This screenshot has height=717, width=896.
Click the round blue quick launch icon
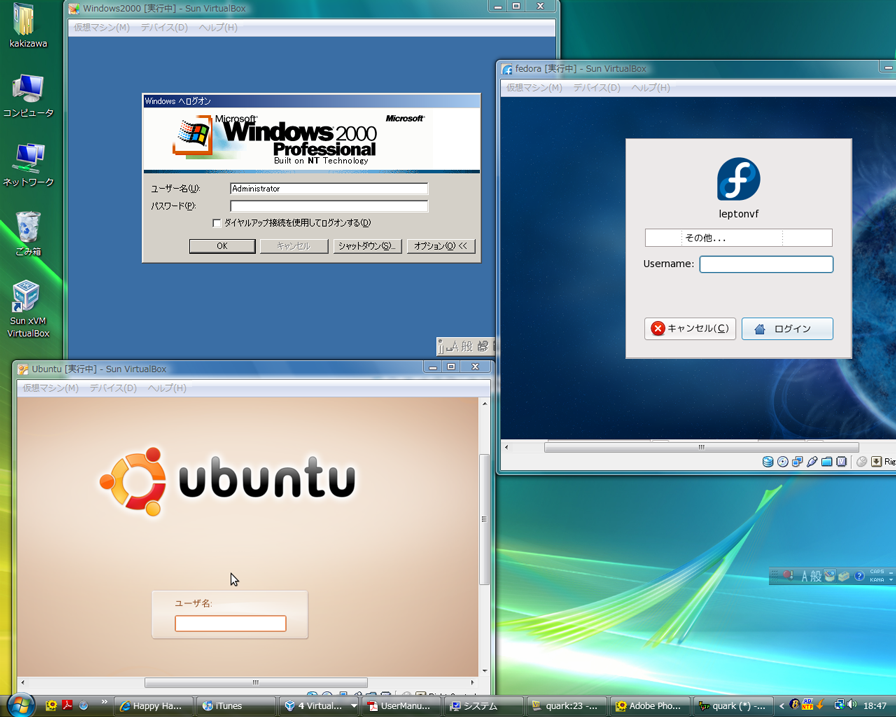click(84, 706)
